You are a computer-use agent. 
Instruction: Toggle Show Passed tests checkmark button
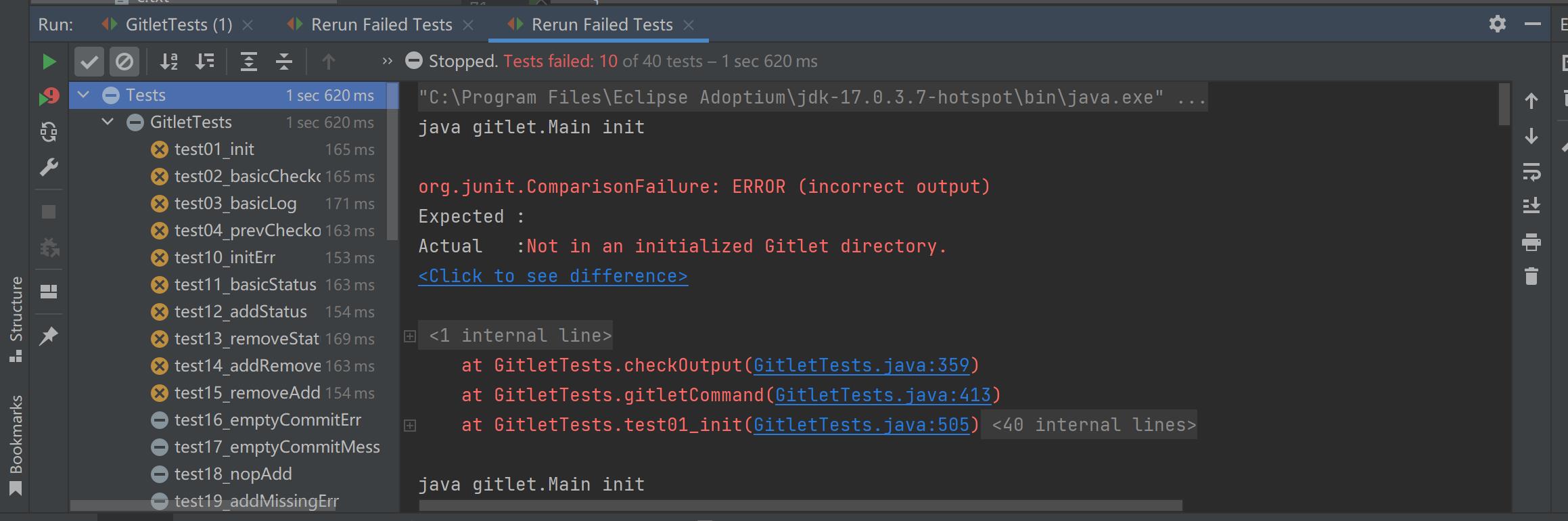(89, 62)
